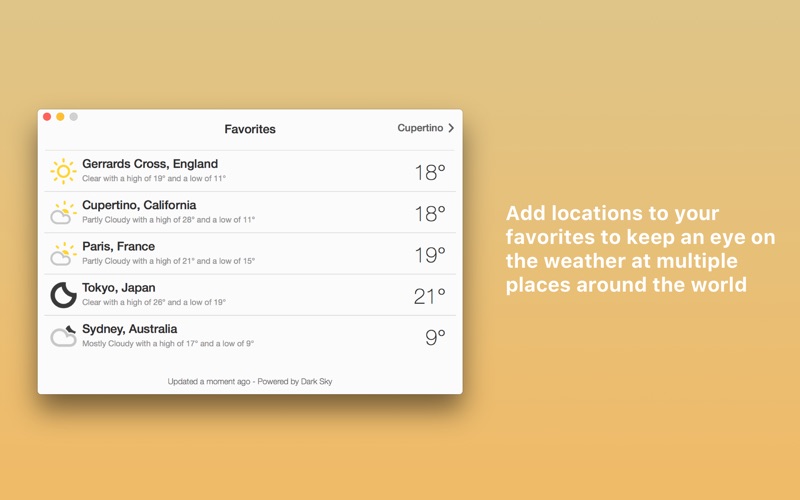Click the Powered by Dark Sky footer text
Screen dimensions: 800x500
point(295,381)
